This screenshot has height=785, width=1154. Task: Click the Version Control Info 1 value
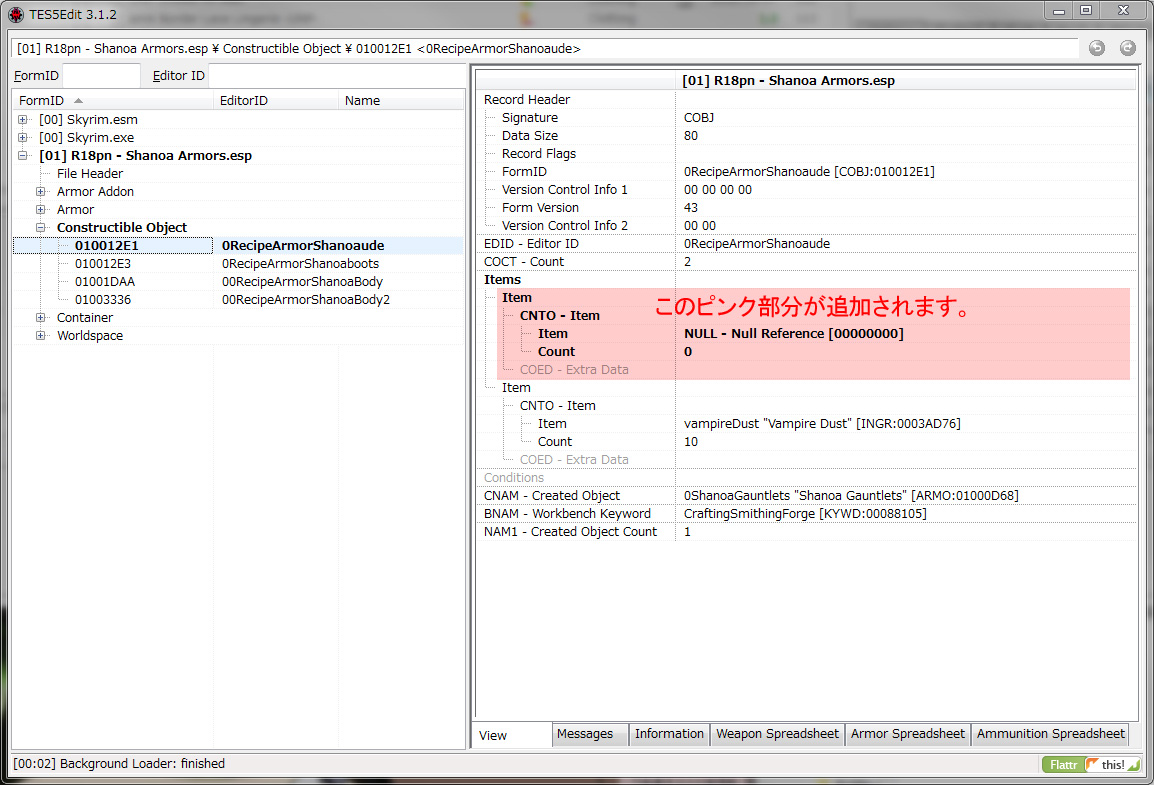(718, 190)
